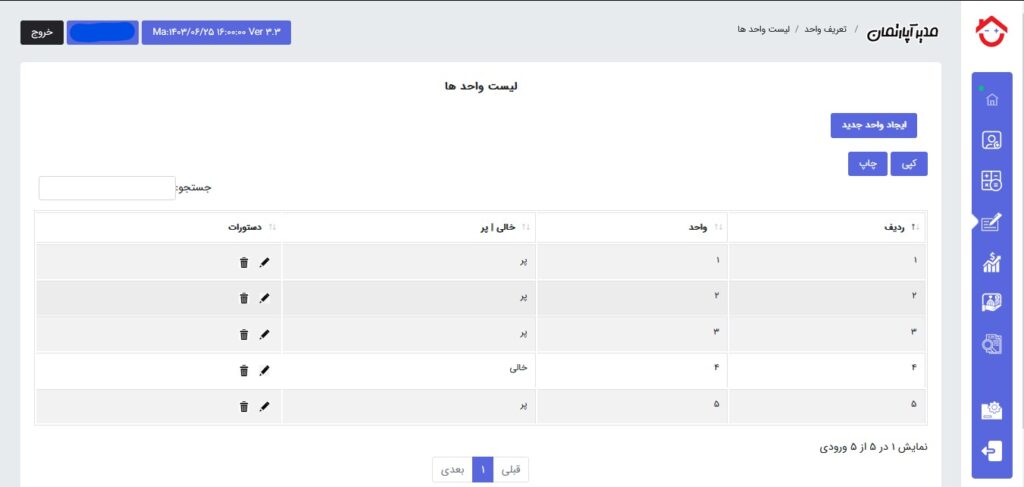Focus the جستجو search field

click(106, 188)
